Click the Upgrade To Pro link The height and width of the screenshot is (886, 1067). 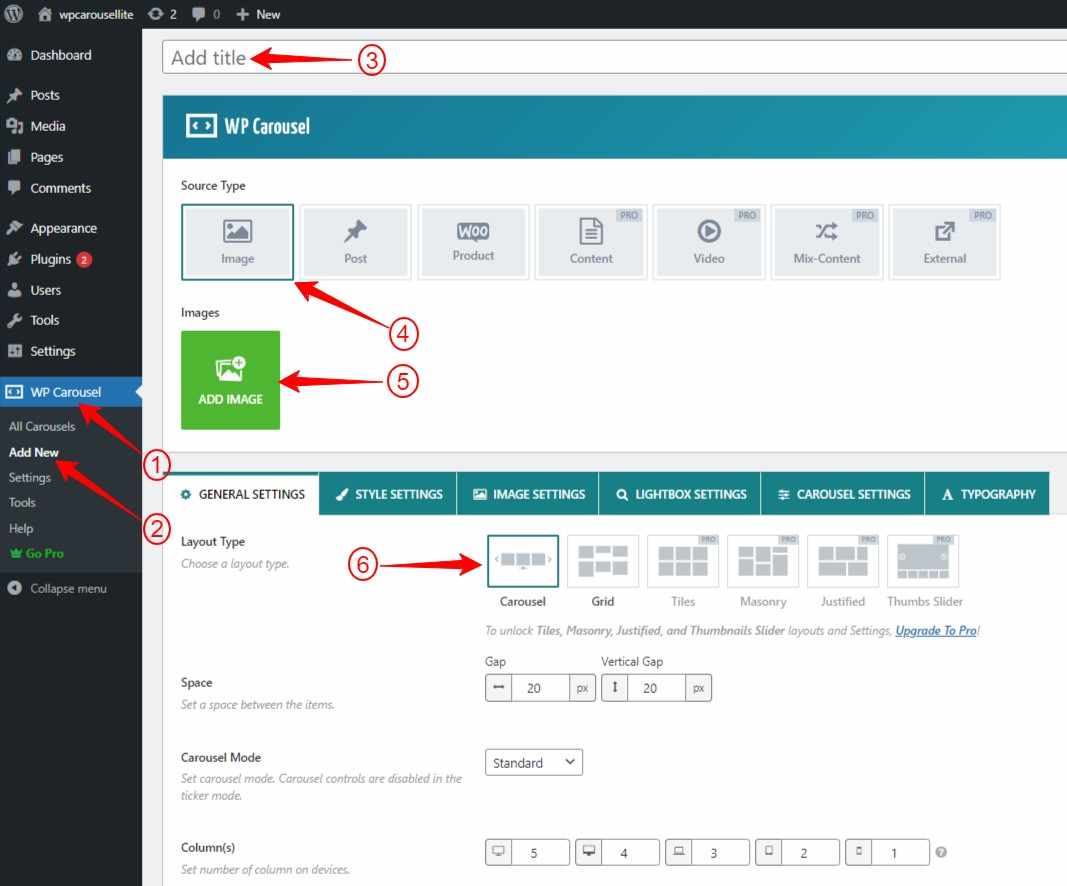tap(936, 631)
